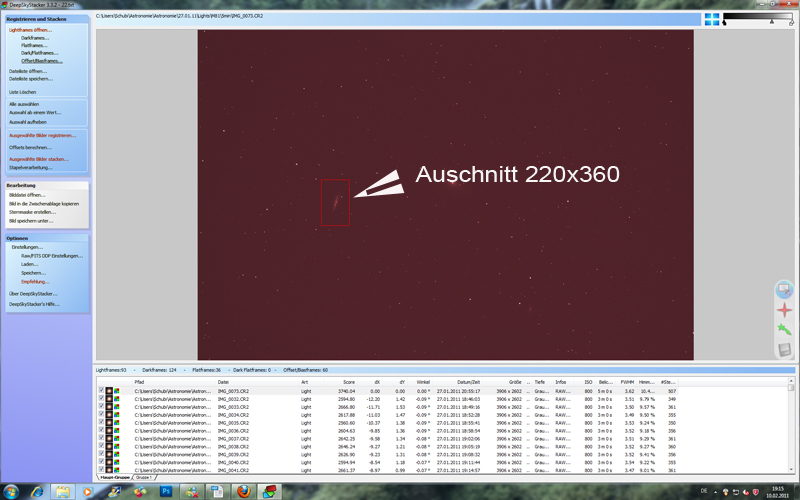This screenshot has width=800, height=500.
Task: Select the blue selection mode icon
Action: click(x=784, y=290)
